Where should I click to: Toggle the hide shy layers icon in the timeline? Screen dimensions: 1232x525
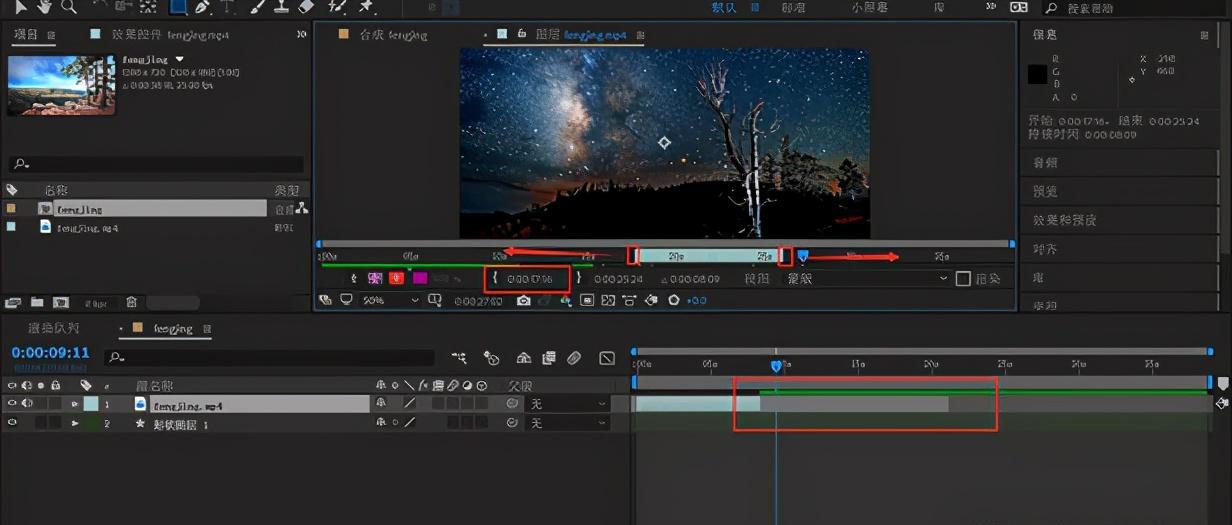coord(523,357)
